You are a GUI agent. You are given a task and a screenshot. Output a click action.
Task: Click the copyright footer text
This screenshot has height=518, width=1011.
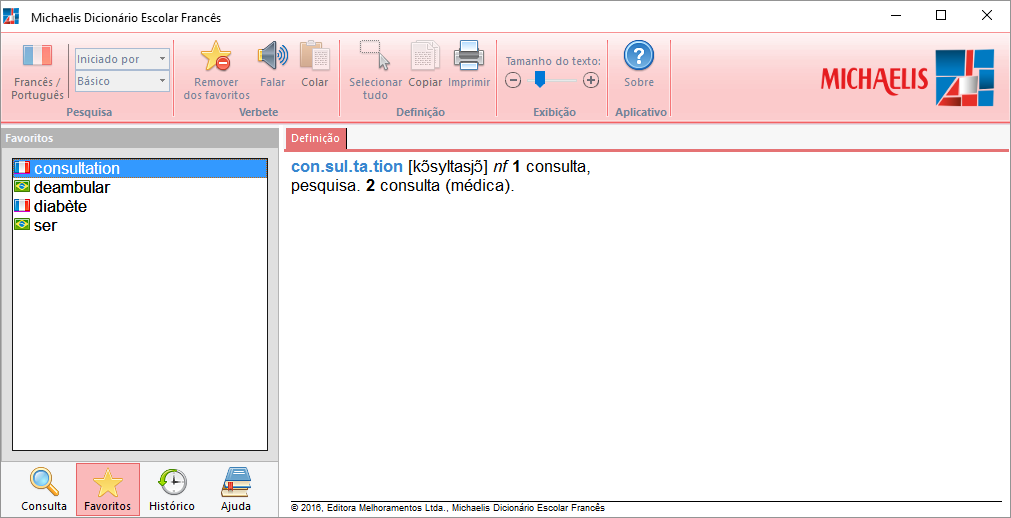tap(448, 508)
